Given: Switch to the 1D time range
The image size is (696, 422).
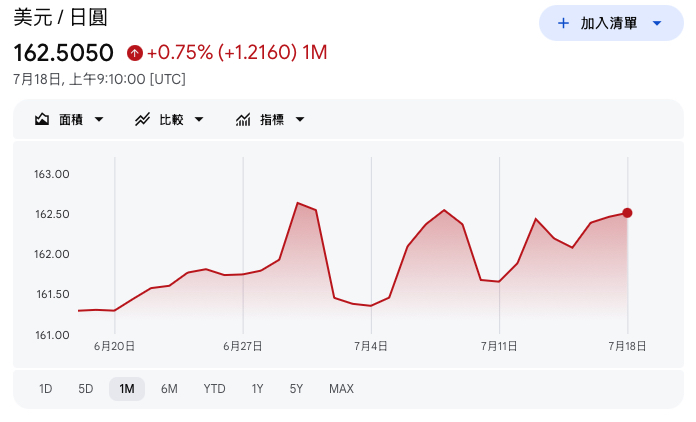Looking at the screenshot, I should pyautogui.click(x=45, y=389).
